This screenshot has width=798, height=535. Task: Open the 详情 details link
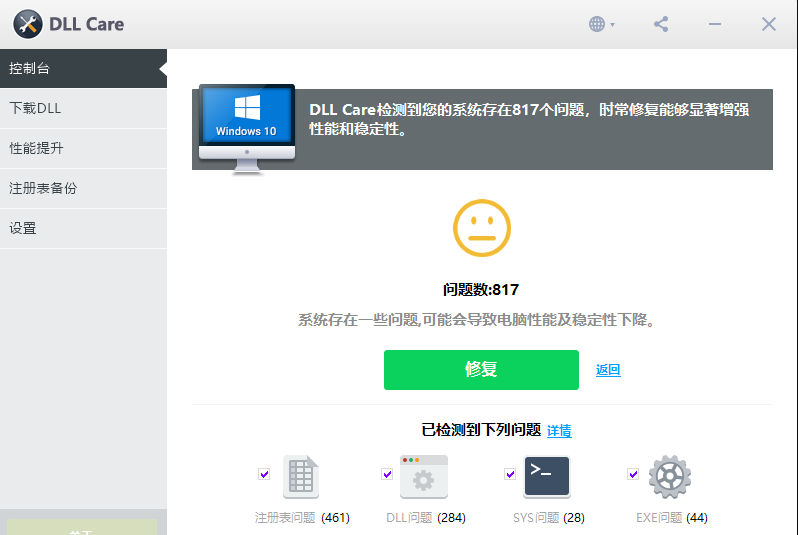click(x=559, y=431)
